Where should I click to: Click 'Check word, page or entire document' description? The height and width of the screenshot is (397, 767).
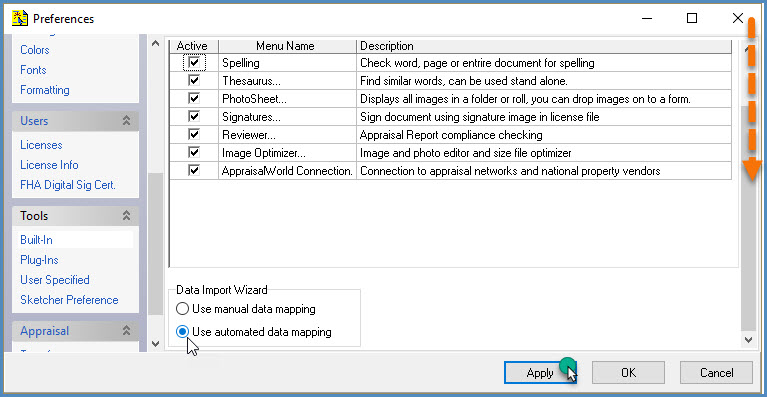click(477, 63)
